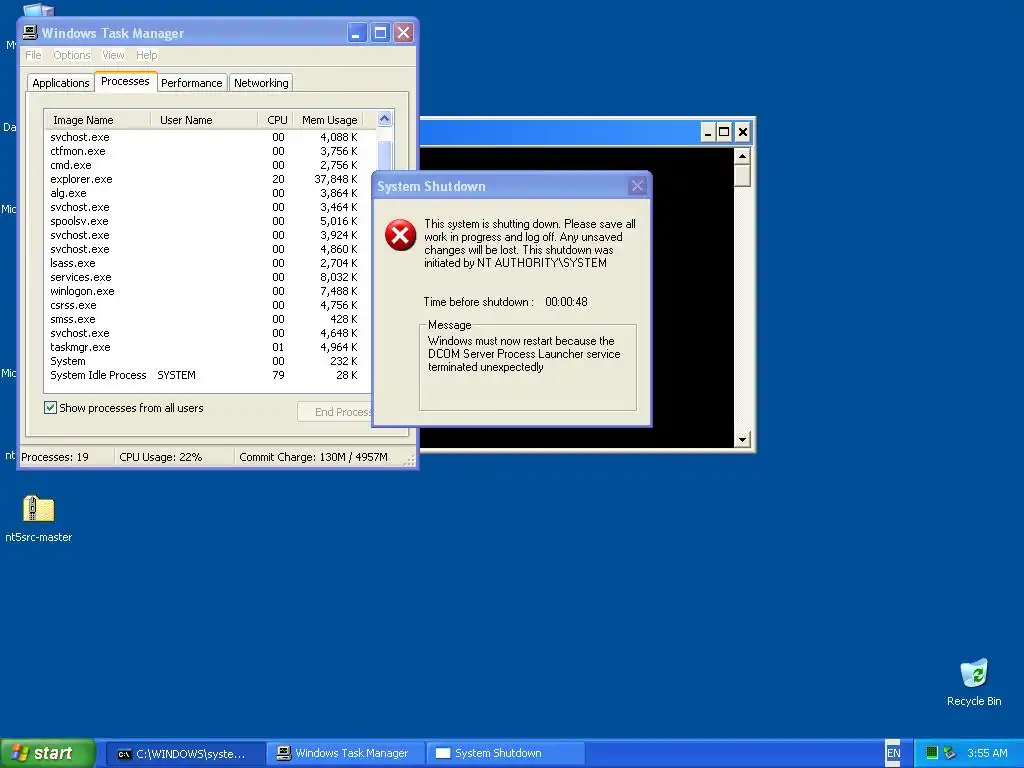Select the winlogon.exe process row

[x=210, y=291]
